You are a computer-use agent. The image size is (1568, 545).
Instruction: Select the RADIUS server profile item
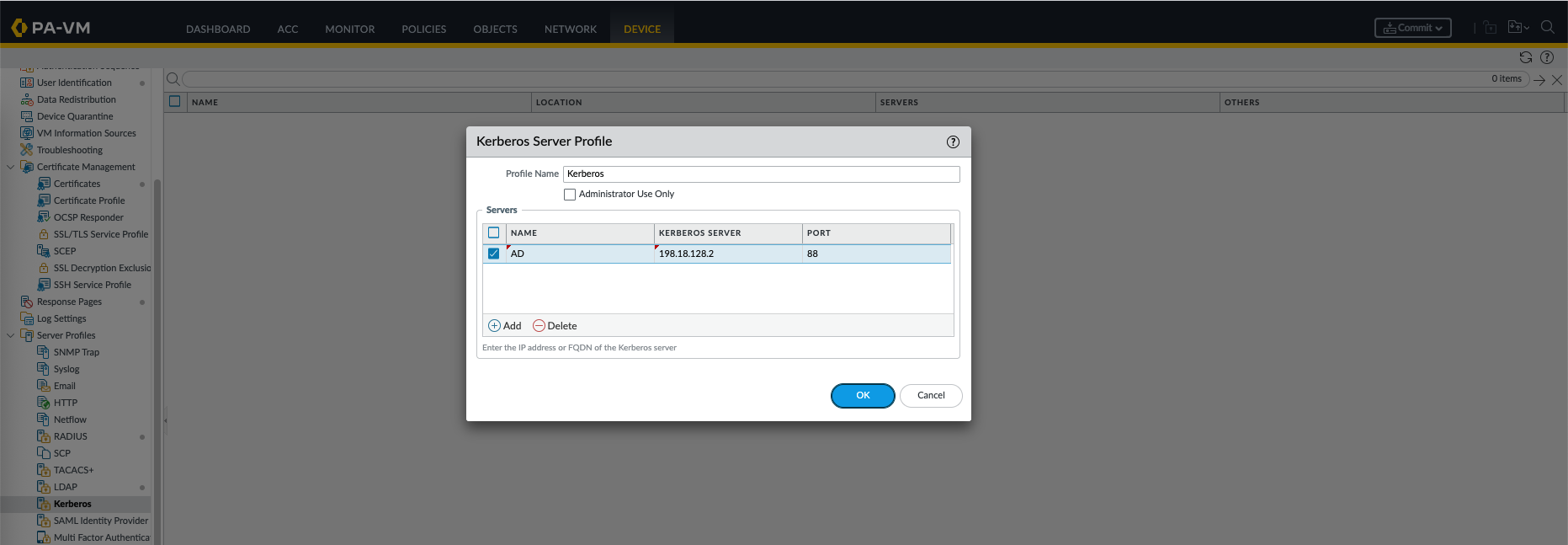pos(70,436)
